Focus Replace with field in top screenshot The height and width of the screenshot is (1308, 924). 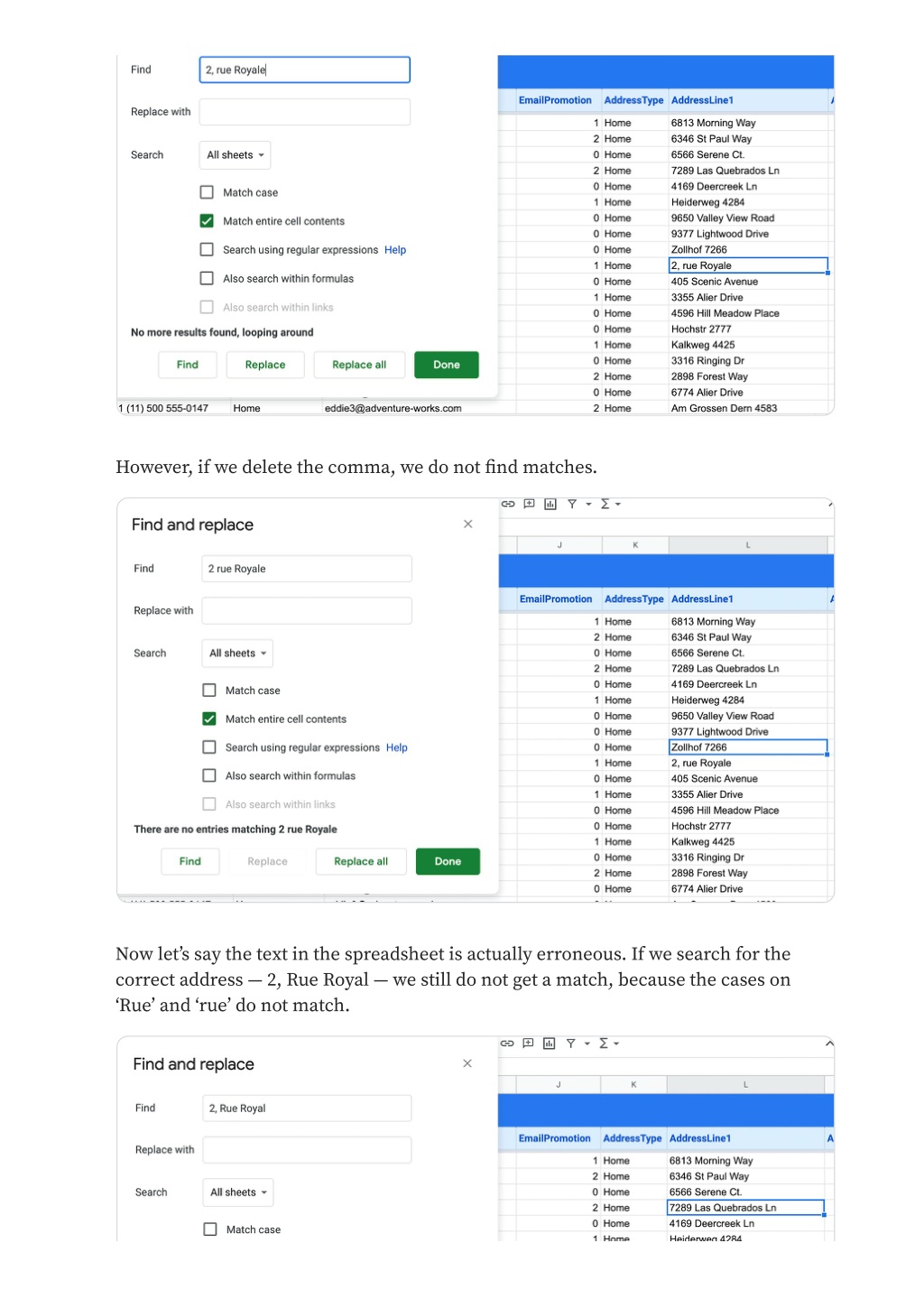[x=305, y=112]
